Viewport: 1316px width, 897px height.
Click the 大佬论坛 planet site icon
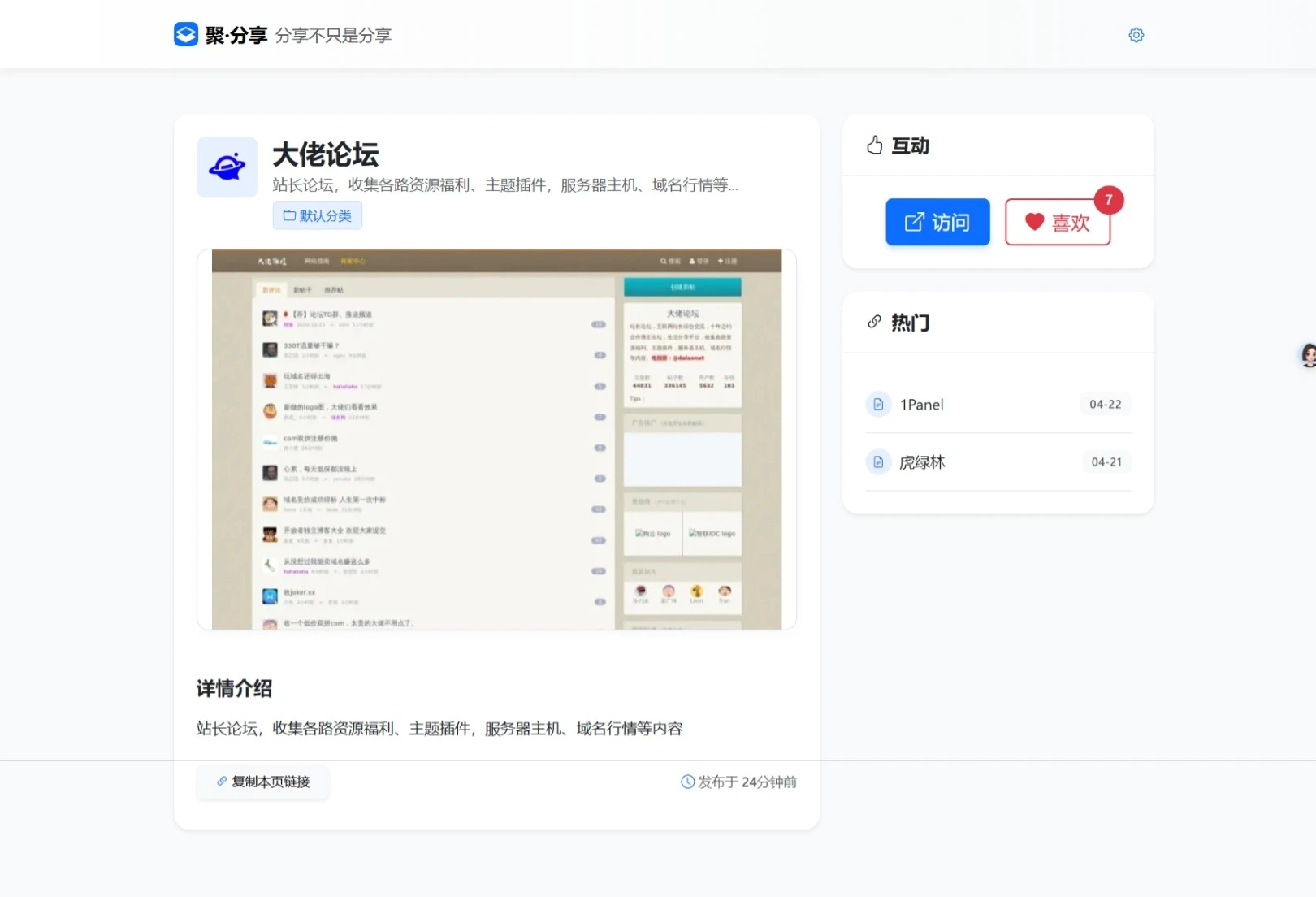pos(227,167)
